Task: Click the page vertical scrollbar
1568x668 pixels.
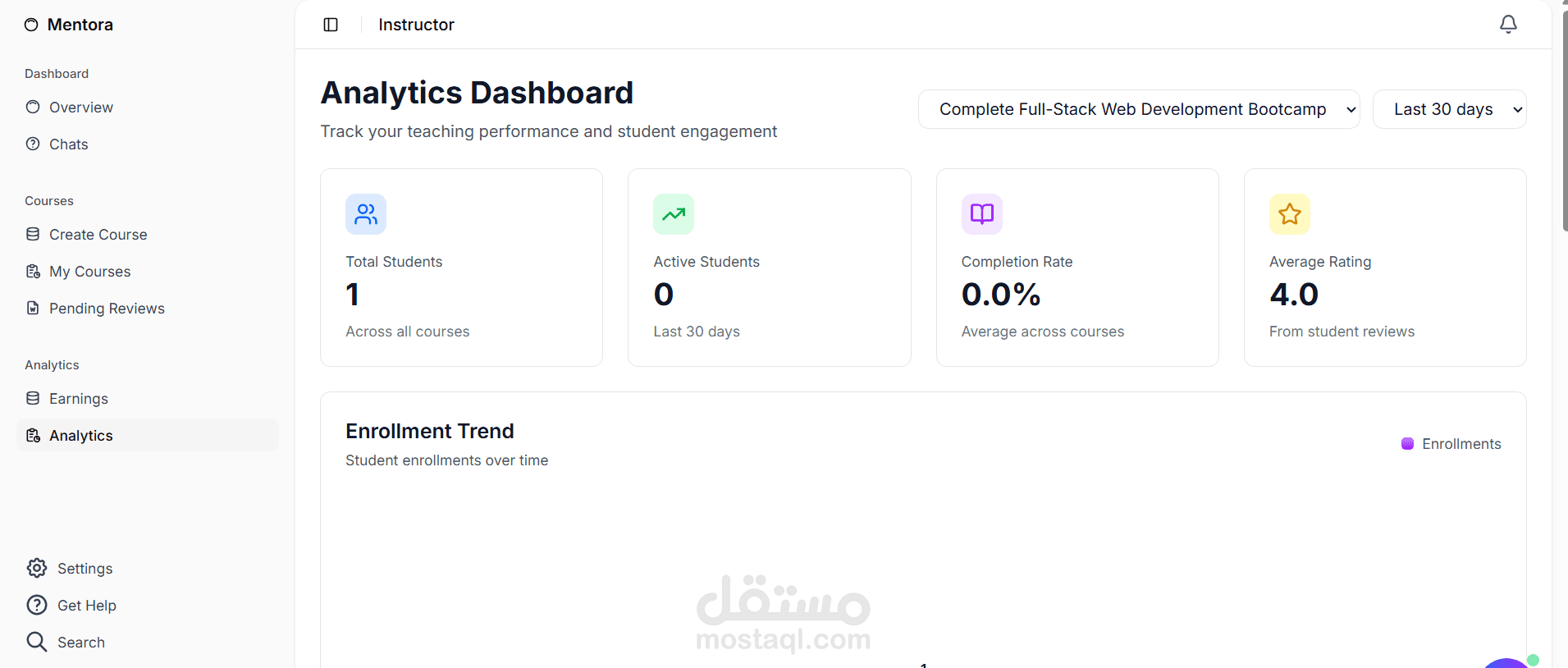Action: pyautogui.click(x=1564, y=123)
